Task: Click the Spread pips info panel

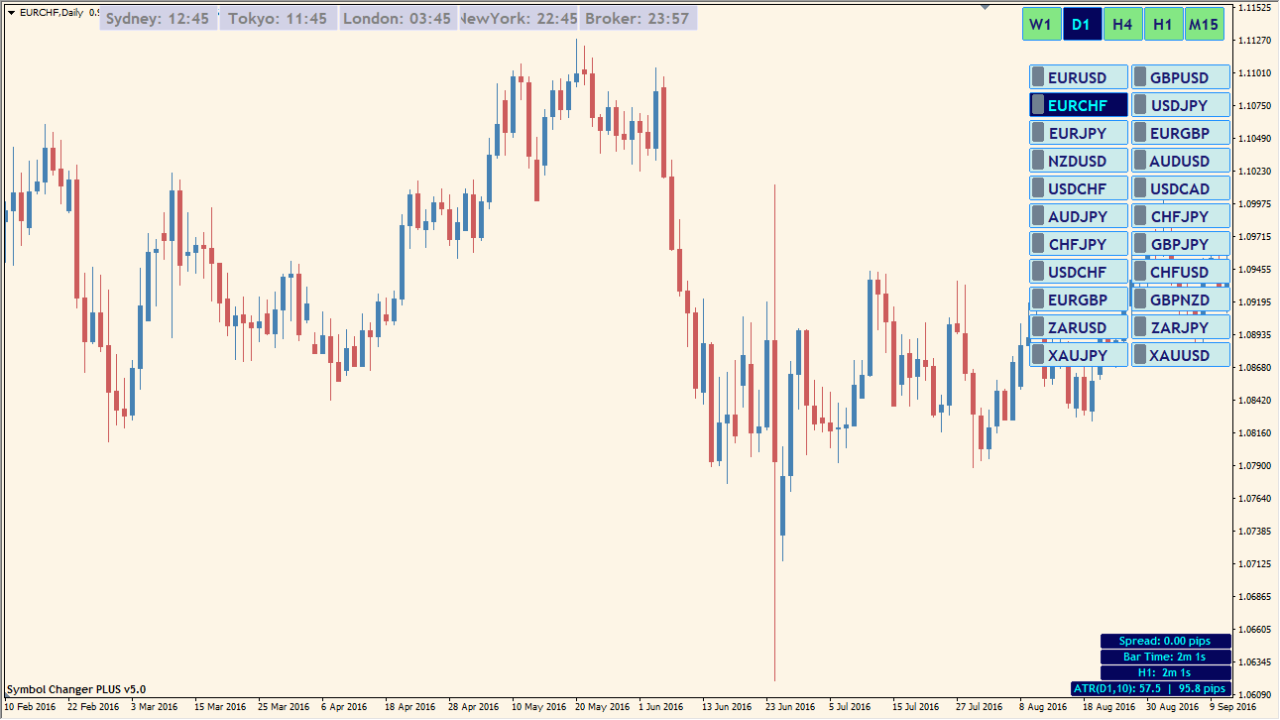Action: (1165, 641)
